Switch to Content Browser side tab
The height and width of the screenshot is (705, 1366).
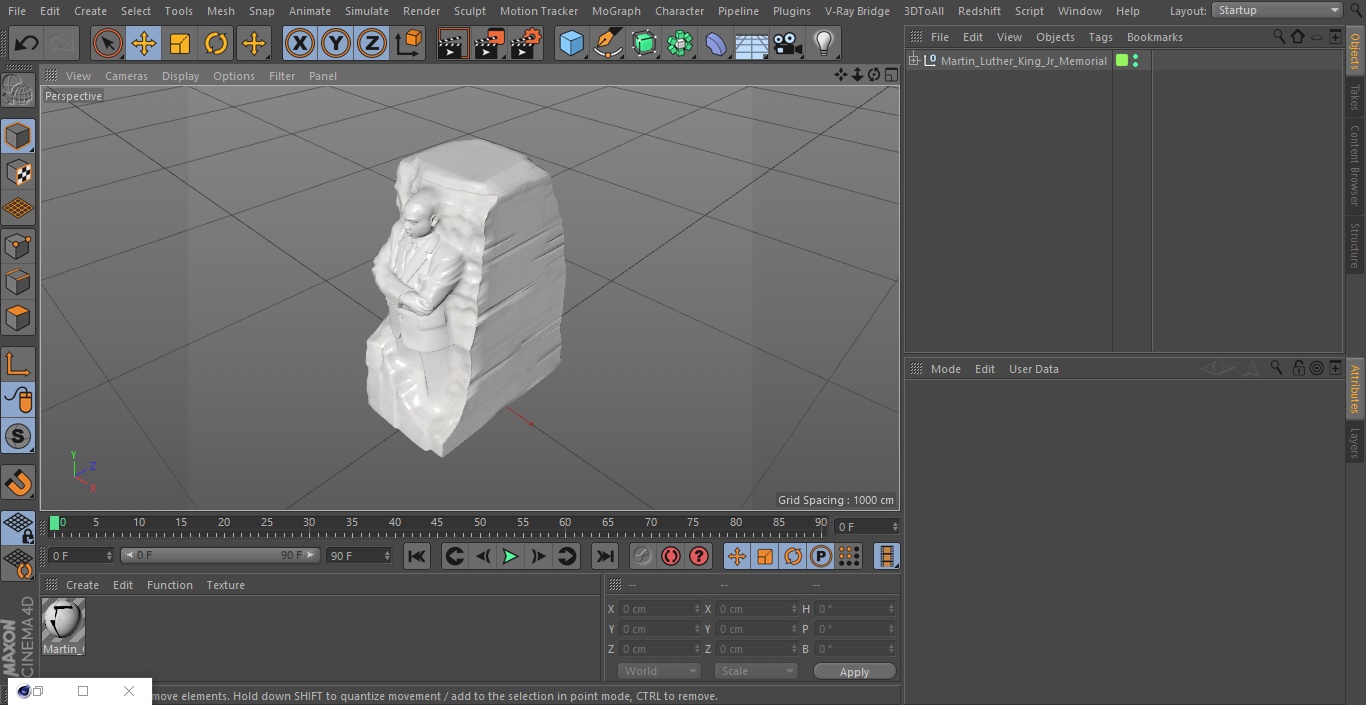click(1355, 165)
